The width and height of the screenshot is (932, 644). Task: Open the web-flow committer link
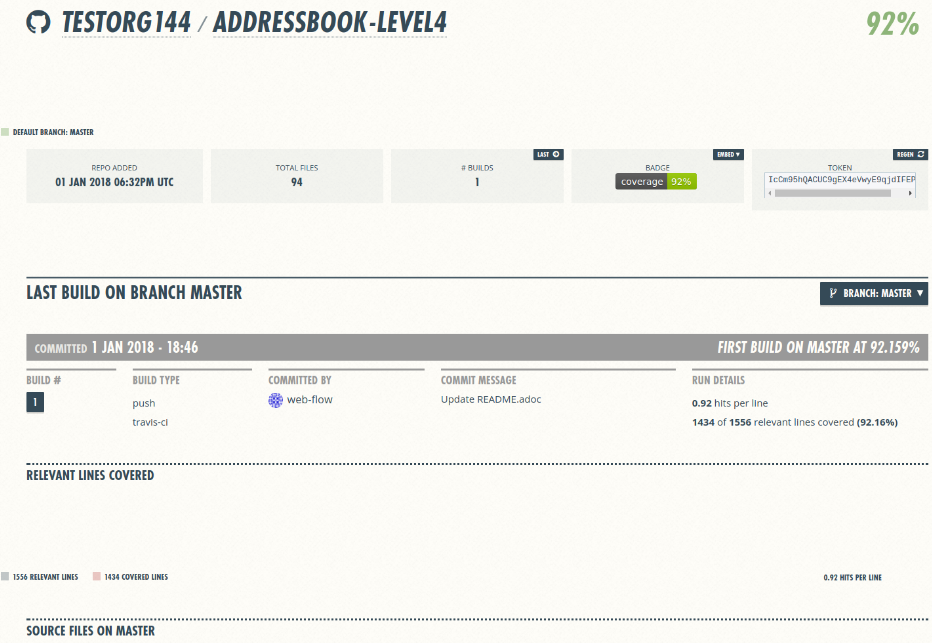point(309,400)
